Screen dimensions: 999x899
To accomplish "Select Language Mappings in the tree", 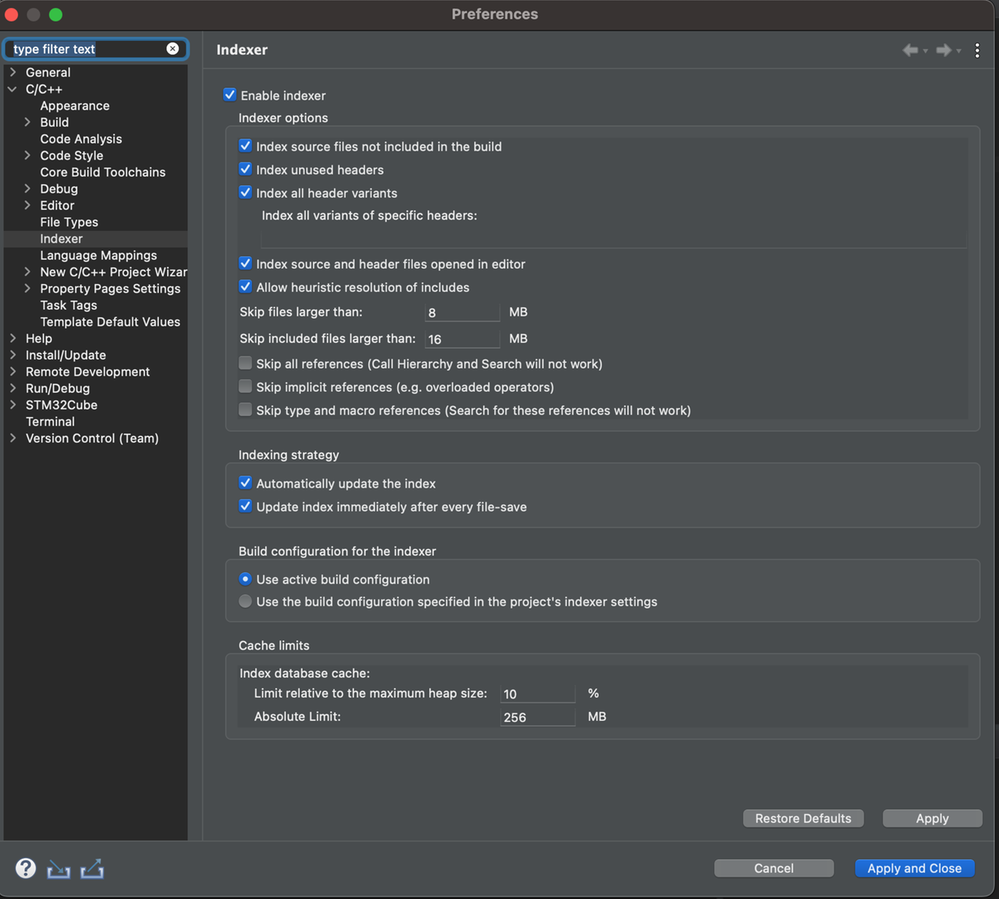I will 98,255.
